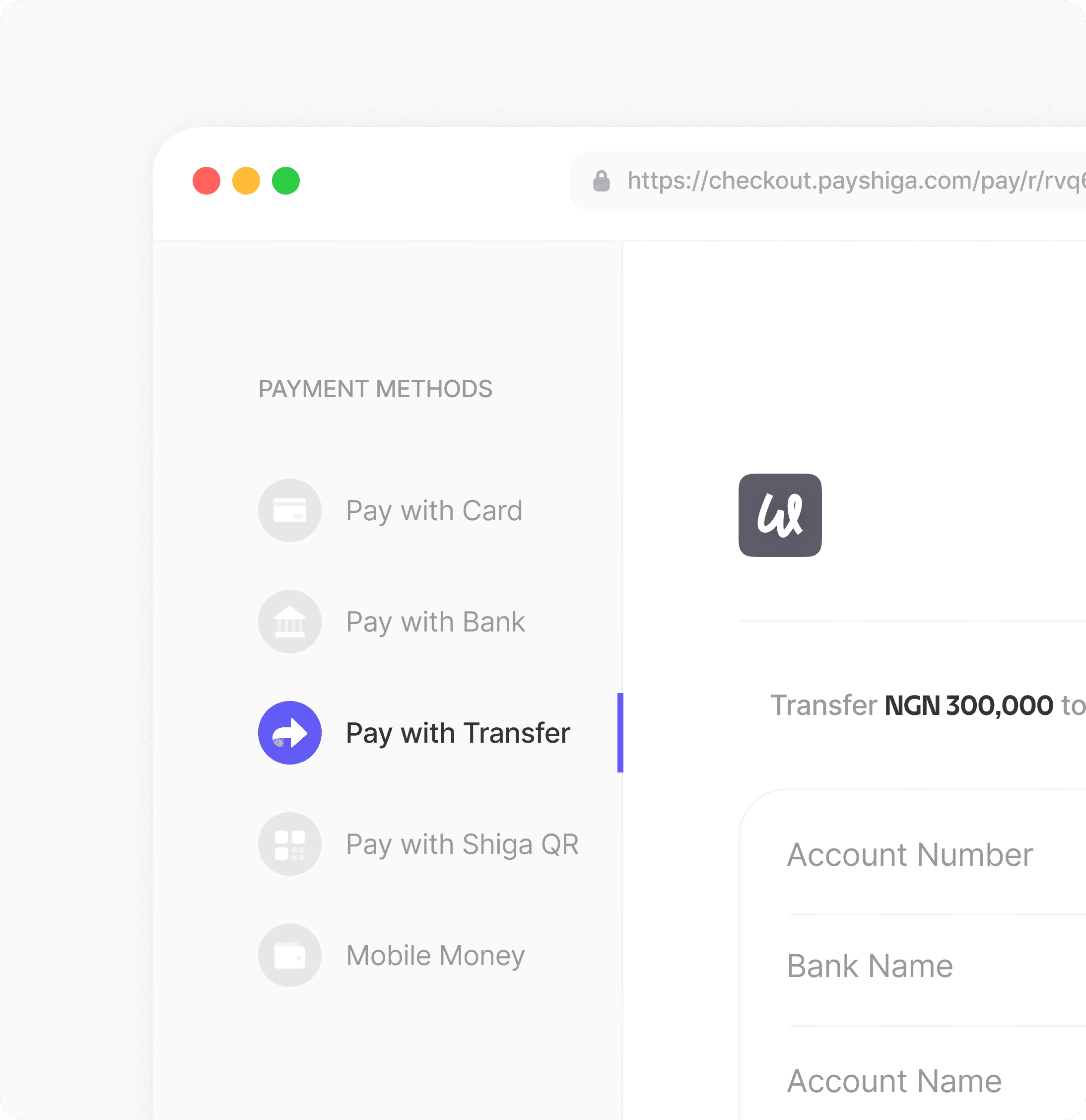
Task: Click the padlock icon in the address bar
Action: click(x=602, y=180)
